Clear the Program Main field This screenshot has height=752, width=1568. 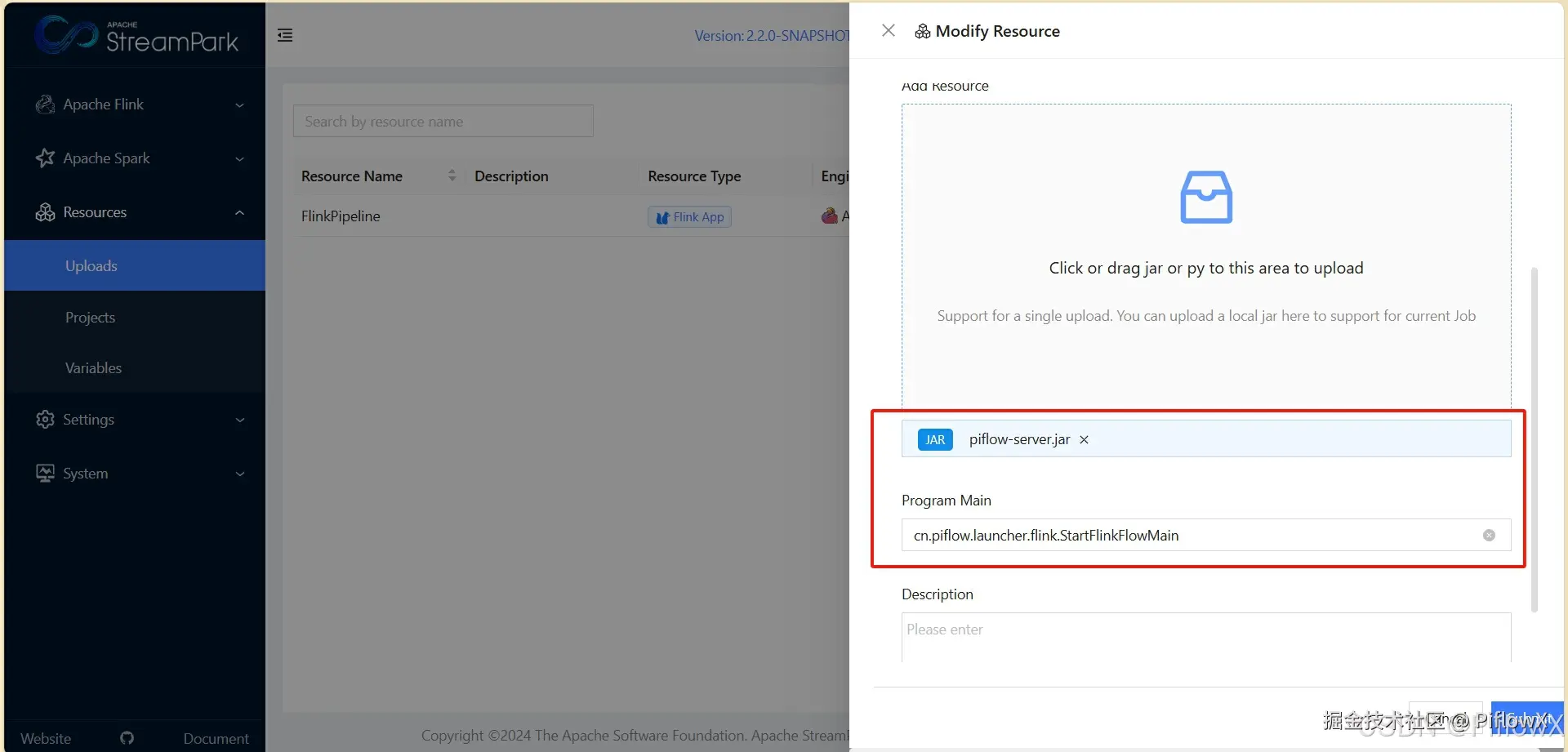point(1489,536)
